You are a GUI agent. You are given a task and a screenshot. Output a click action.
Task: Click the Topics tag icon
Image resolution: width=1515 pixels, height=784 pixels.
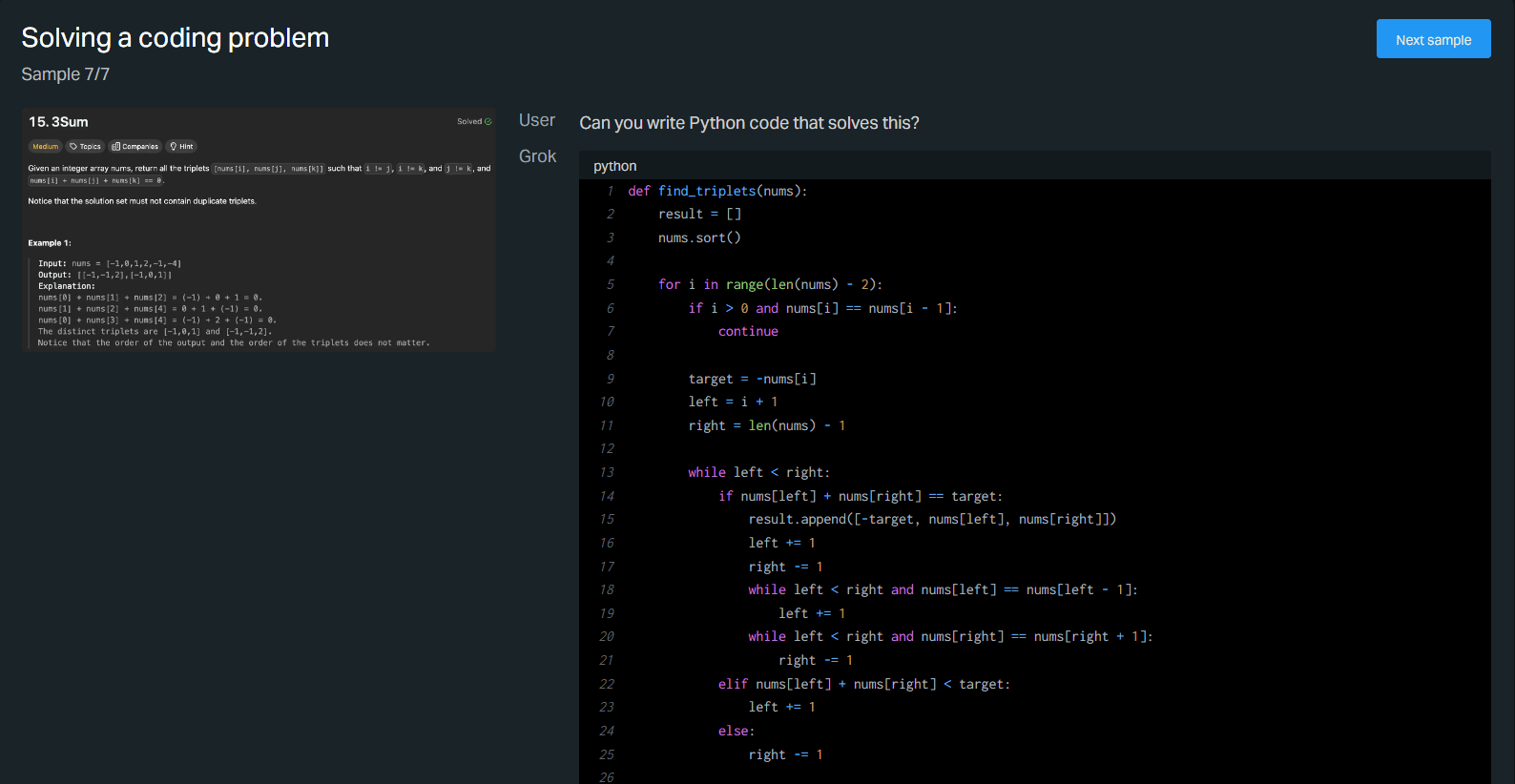(x=73, y=147)
